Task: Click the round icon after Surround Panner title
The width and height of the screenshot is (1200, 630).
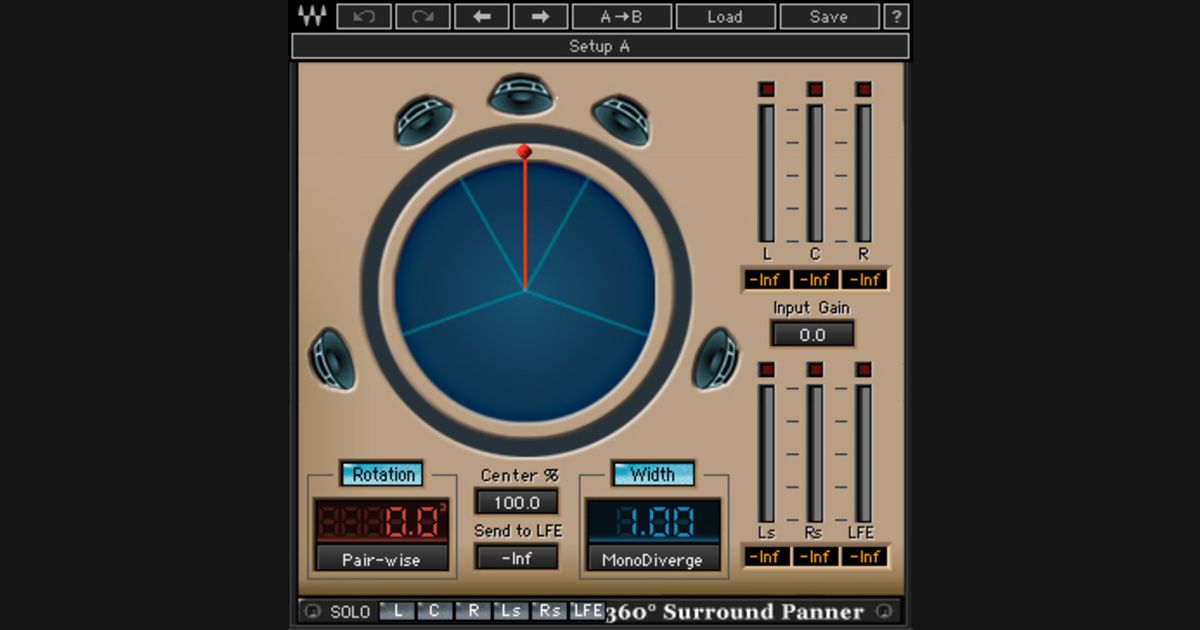Action: click(884, 611)
